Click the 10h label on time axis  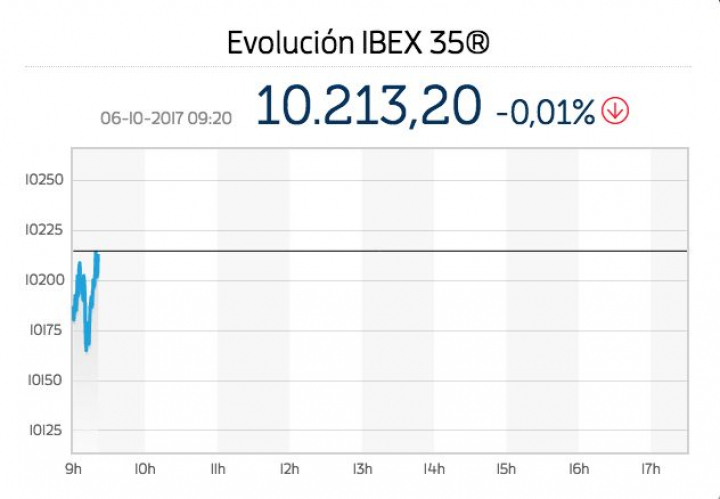tap(145, 468)
